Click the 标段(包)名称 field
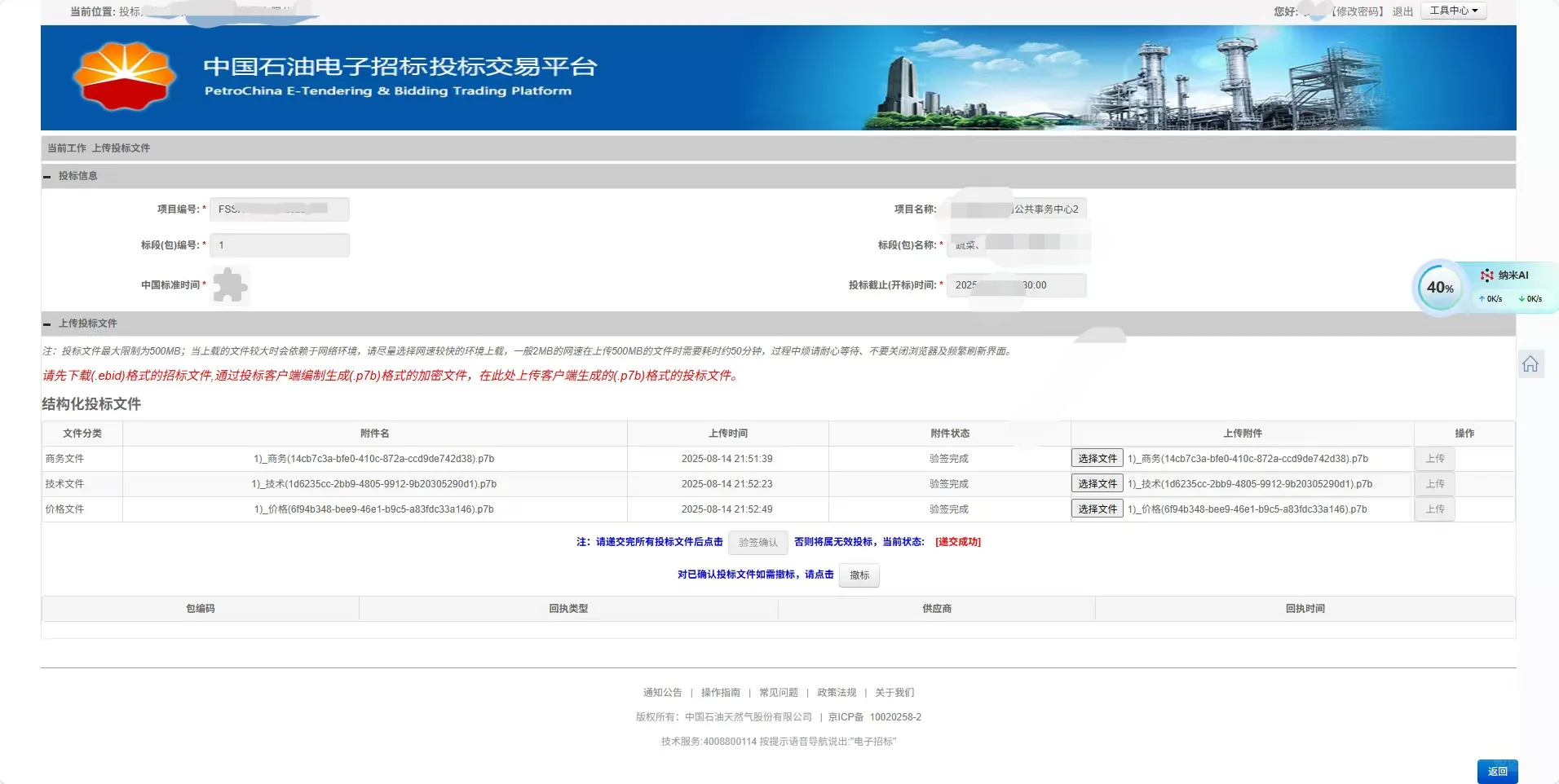This screenshot has height=784, width=1559. (1017, 245)
